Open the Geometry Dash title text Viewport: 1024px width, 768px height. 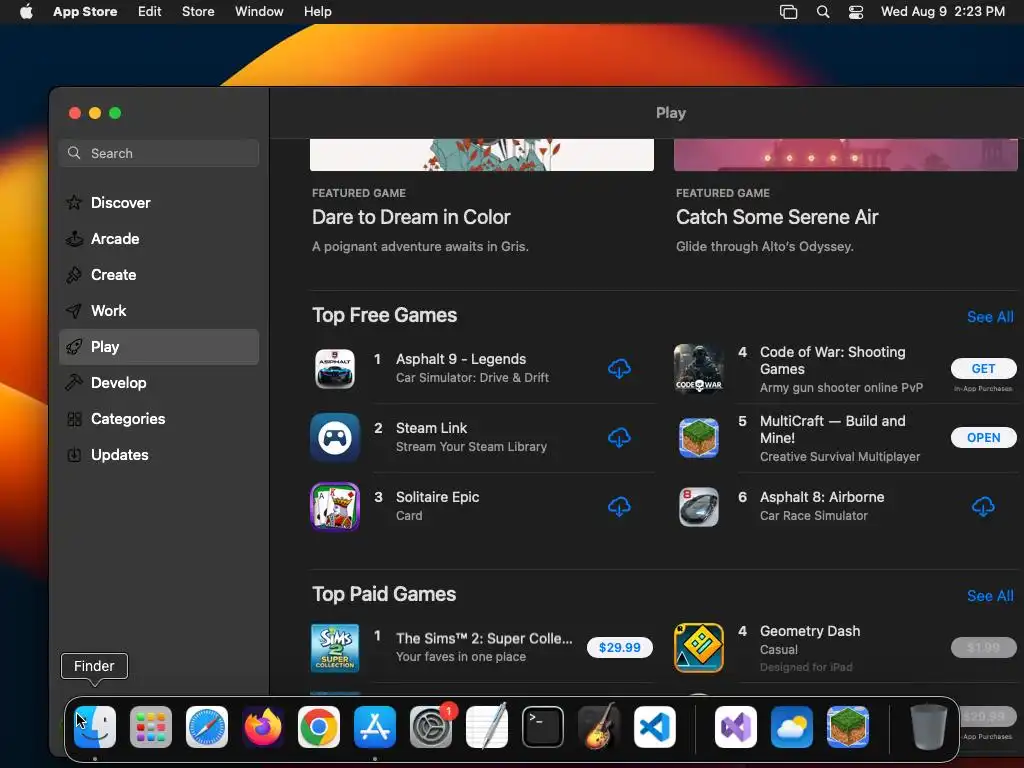pos(810,631)
